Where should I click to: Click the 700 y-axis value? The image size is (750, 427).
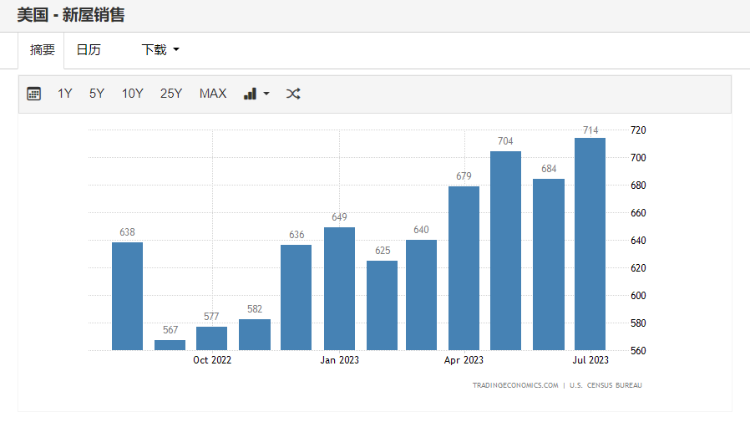pyautogui.click(x=638, y=158)
